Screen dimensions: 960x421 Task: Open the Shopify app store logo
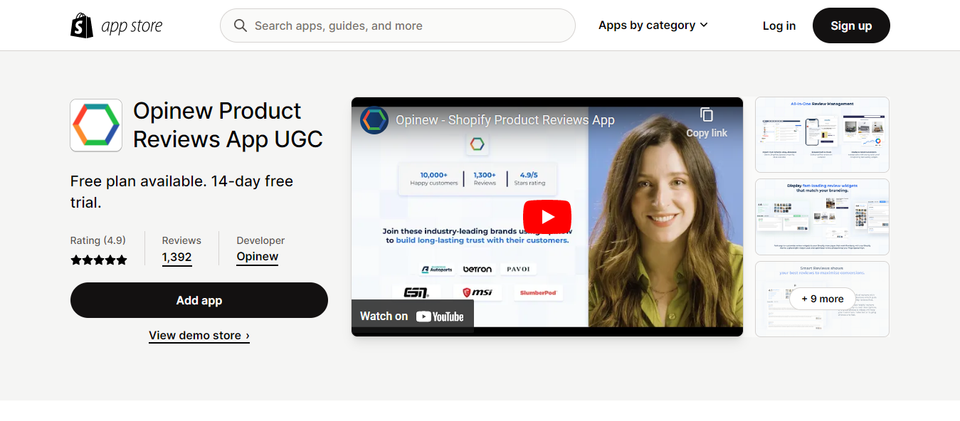coord(116,26)
